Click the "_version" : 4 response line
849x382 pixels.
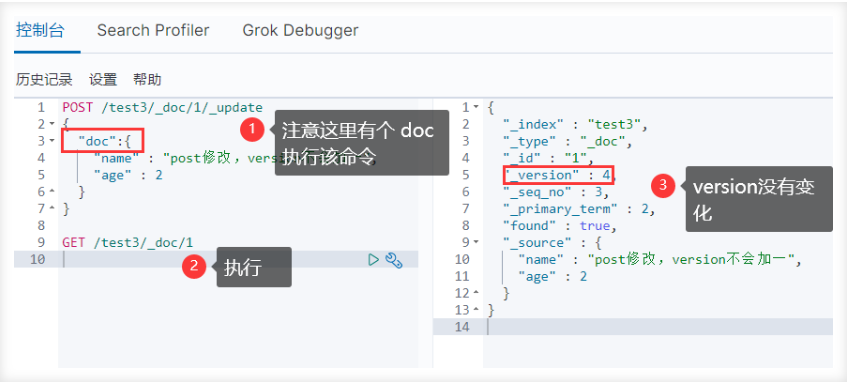click(x=559, y=175)
